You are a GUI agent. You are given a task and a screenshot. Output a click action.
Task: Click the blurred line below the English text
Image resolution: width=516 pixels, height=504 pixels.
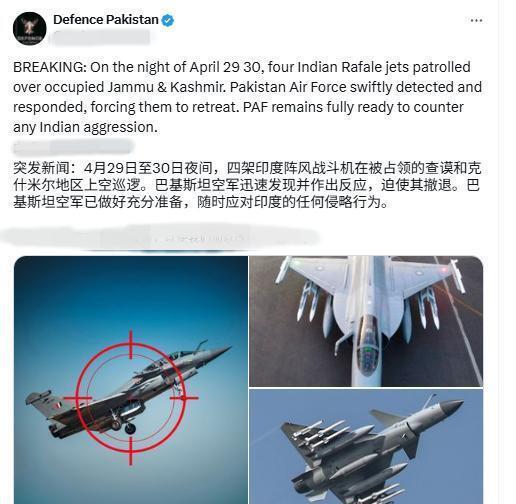(x=73, y=147)
